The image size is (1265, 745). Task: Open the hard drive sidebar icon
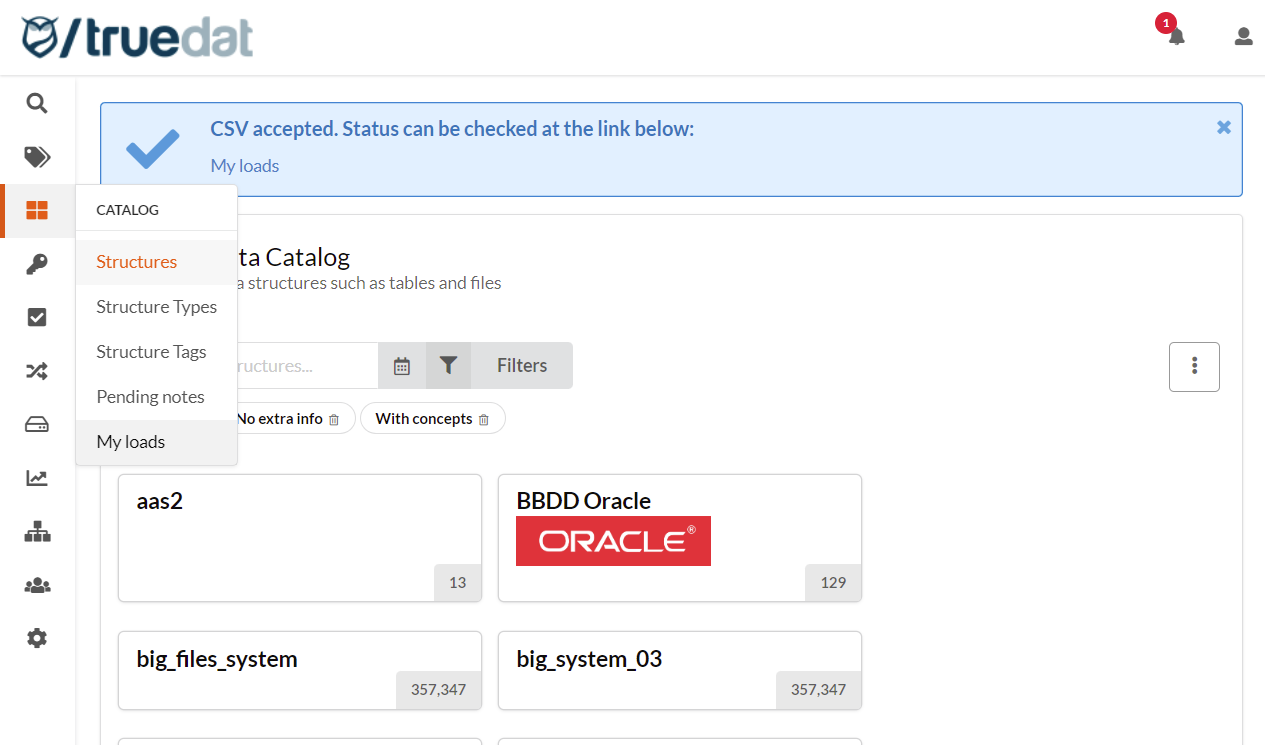37,425
